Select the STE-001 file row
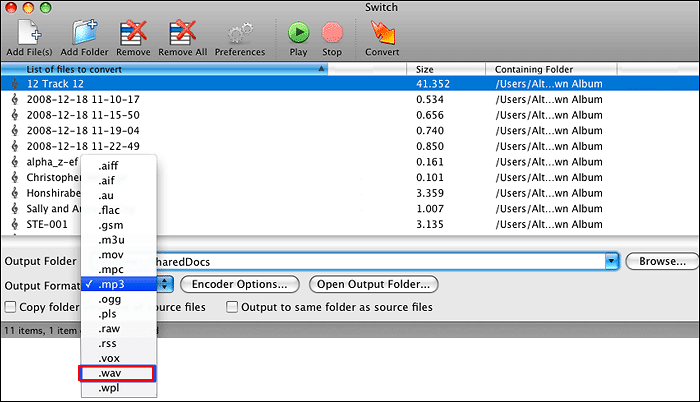 point(48,224)
